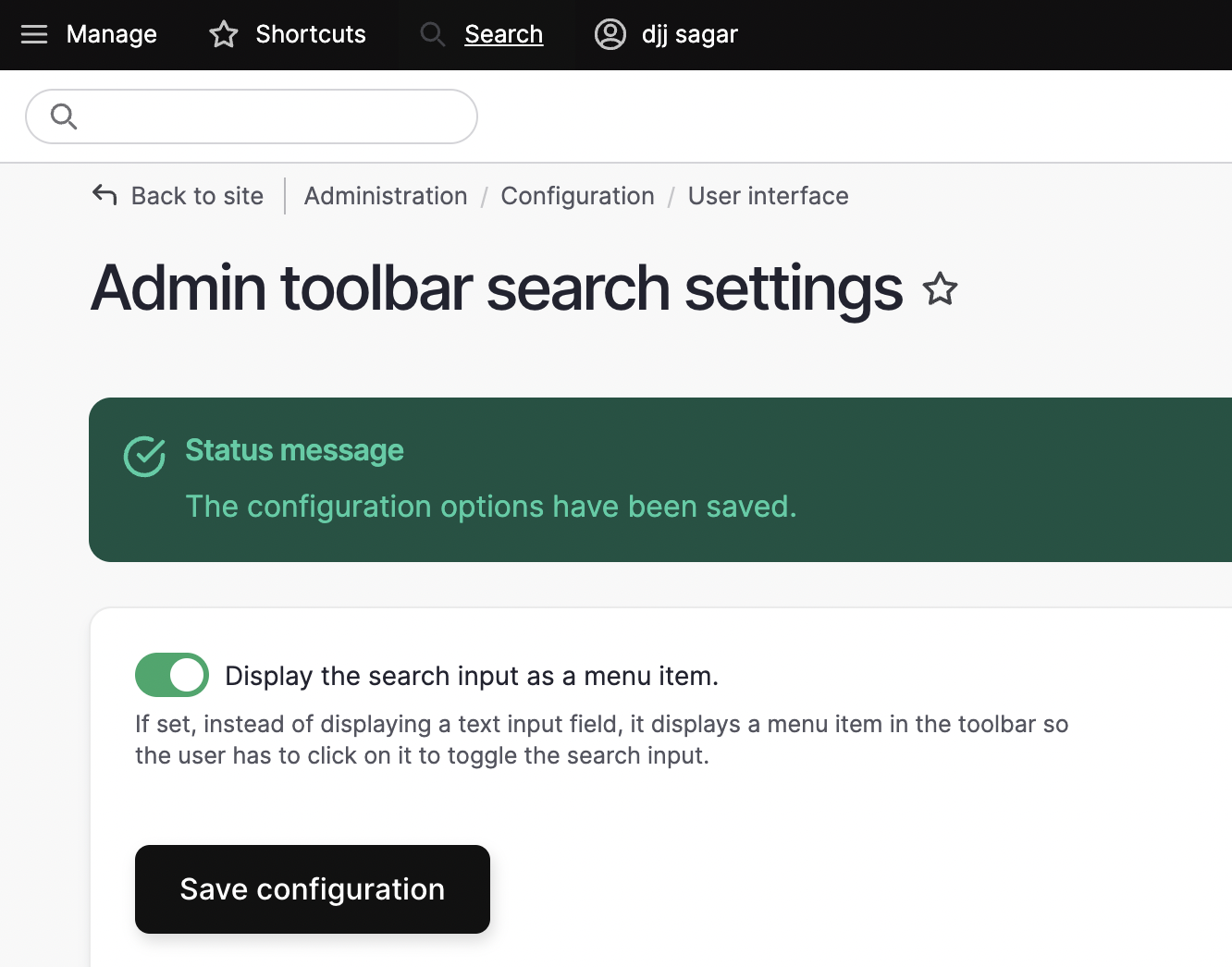Click inside the search input field

point(259,116)
